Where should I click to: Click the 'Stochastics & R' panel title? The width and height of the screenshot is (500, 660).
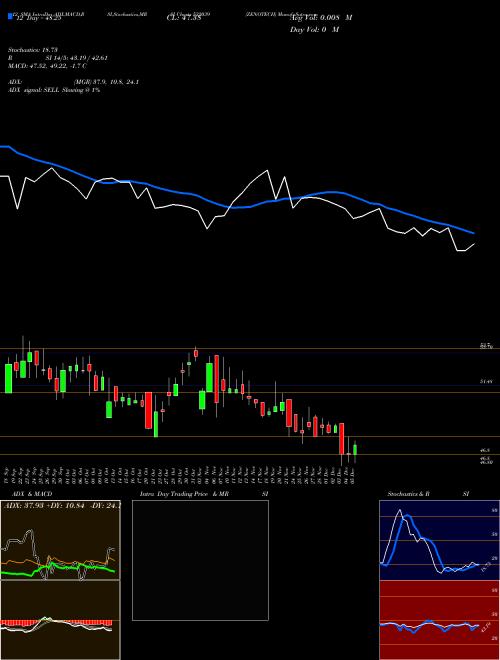click(x=408, y=494)
